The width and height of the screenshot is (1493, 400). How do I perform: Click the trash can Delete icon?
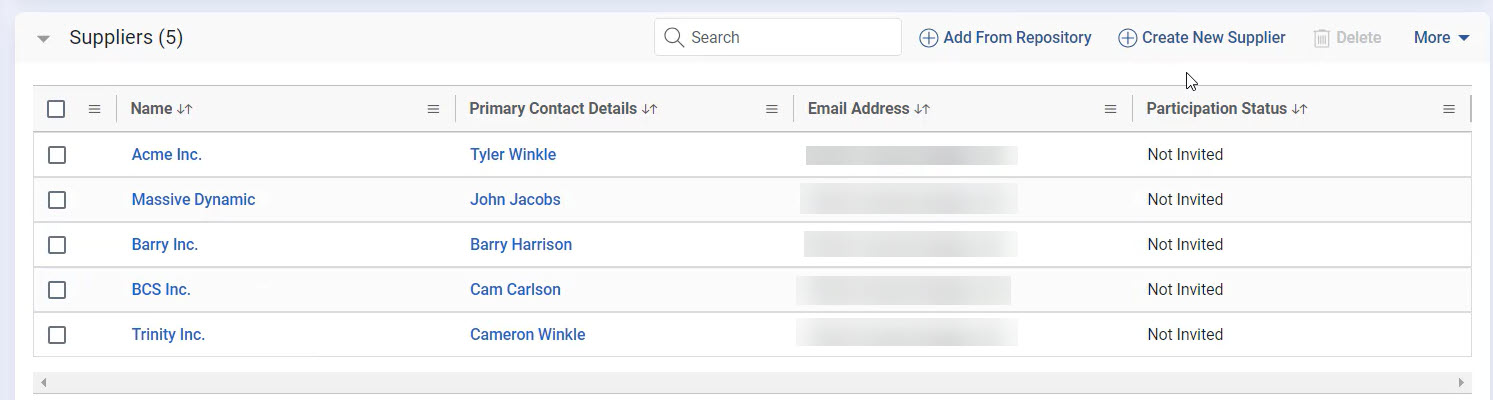click(x=1322, y=38)
